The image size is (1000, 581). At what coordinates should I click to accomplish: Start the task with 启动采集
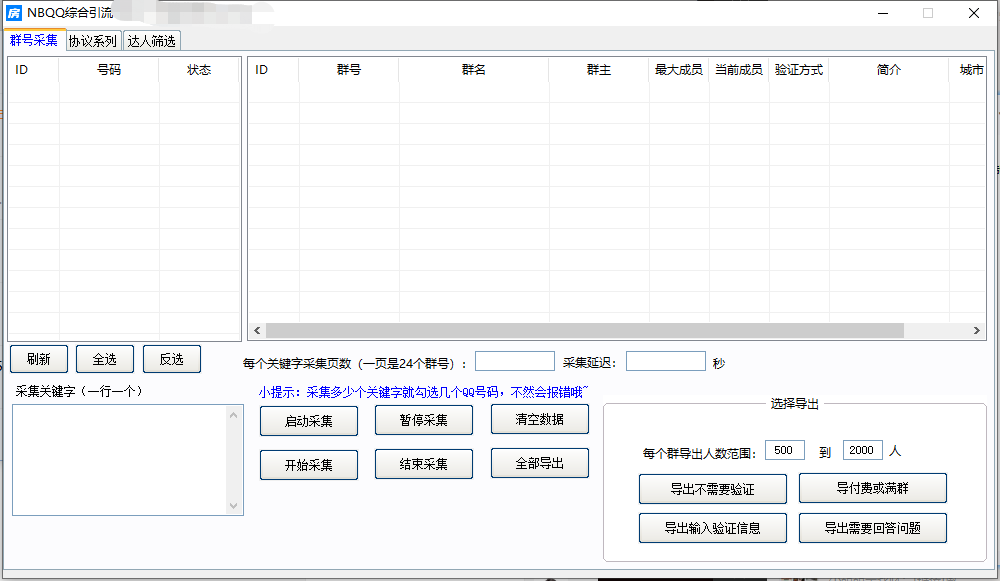[308, 421]
